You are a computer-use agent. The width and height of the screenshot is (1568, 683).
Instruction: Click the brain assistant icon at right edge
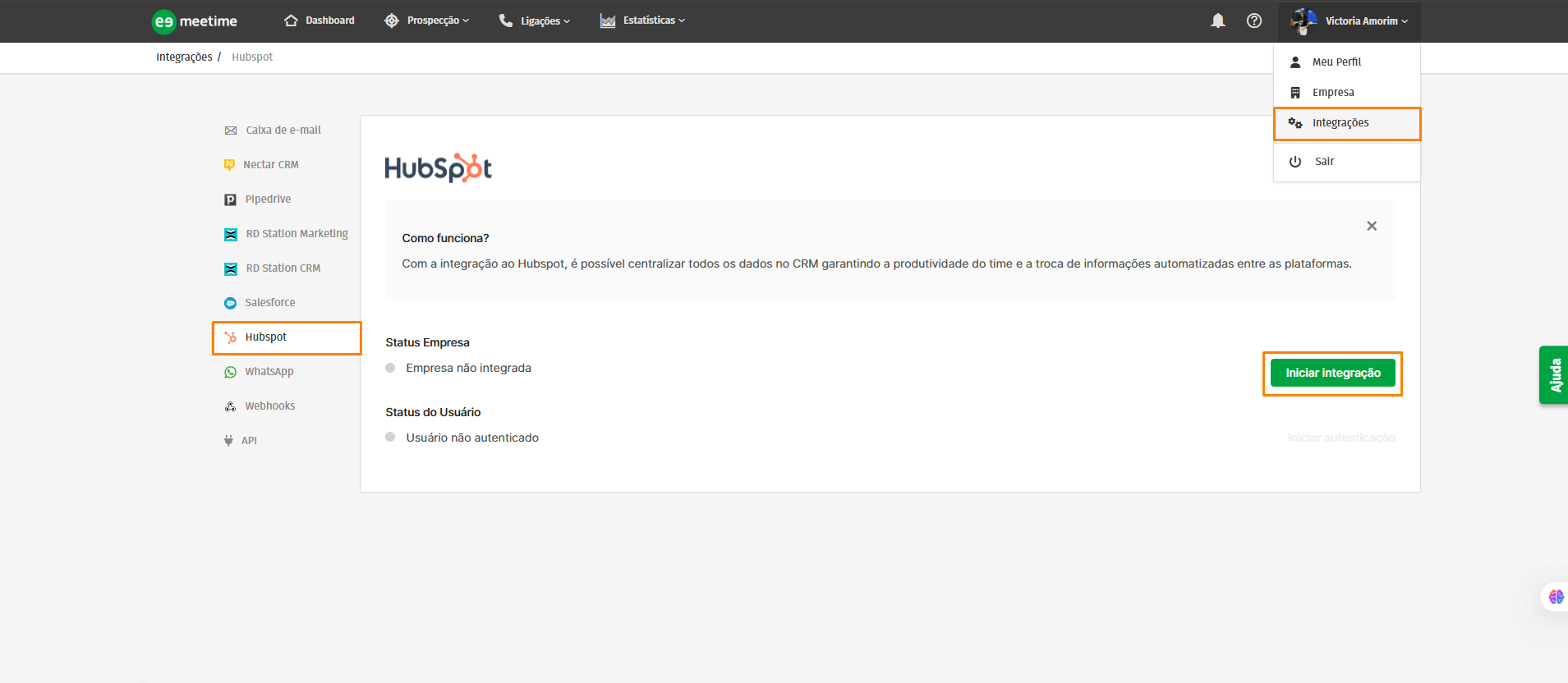1557,597
